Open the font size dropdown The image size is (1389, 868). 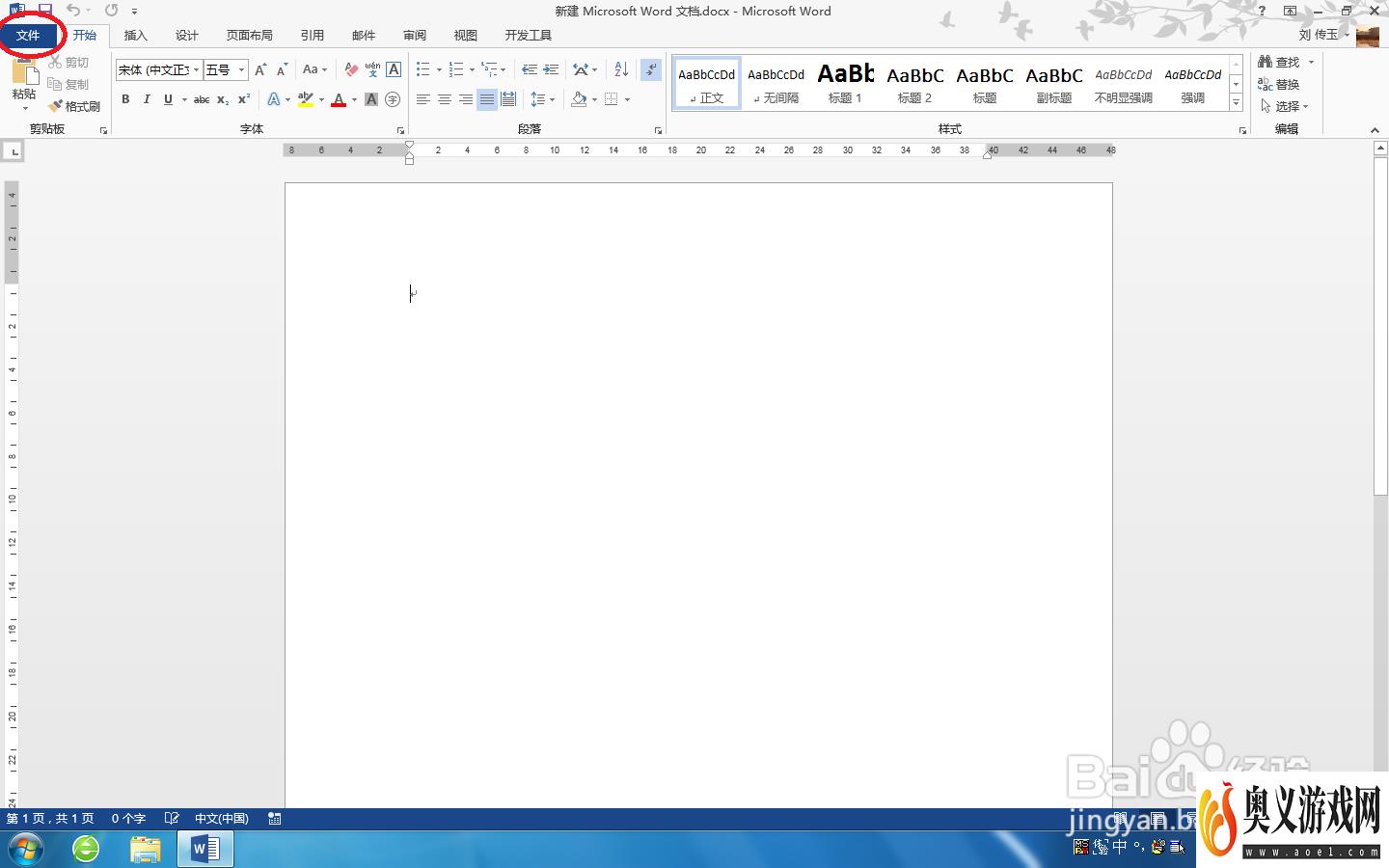pyautogui.click(x=241, y=69)
